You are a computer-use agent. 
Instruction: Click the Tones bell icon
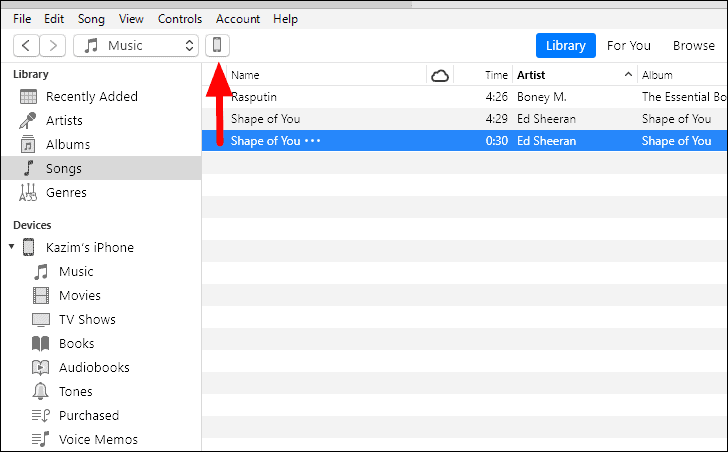point(41,391)
